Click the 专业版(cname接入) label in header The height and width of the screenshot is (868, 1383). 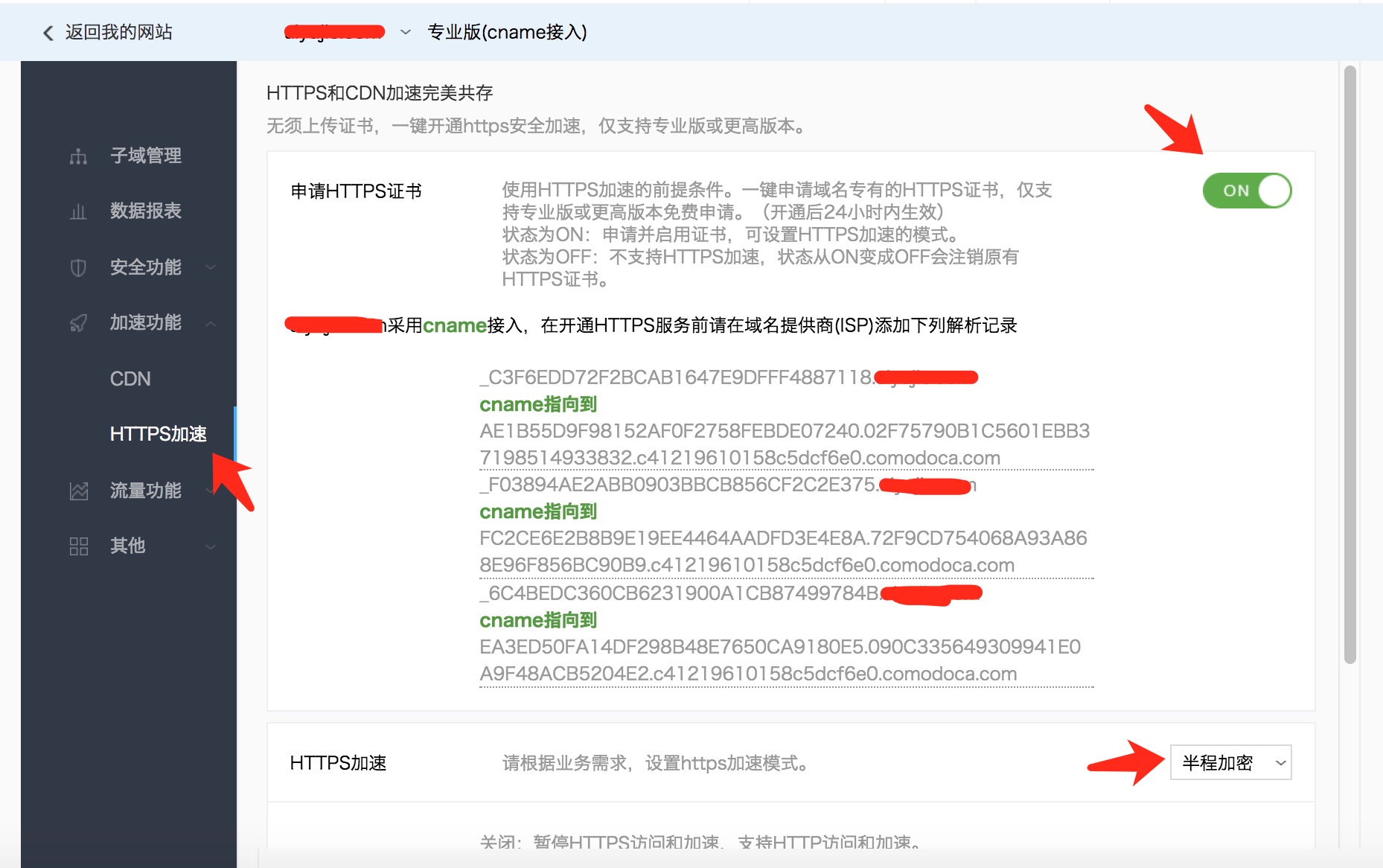point(507,32)
